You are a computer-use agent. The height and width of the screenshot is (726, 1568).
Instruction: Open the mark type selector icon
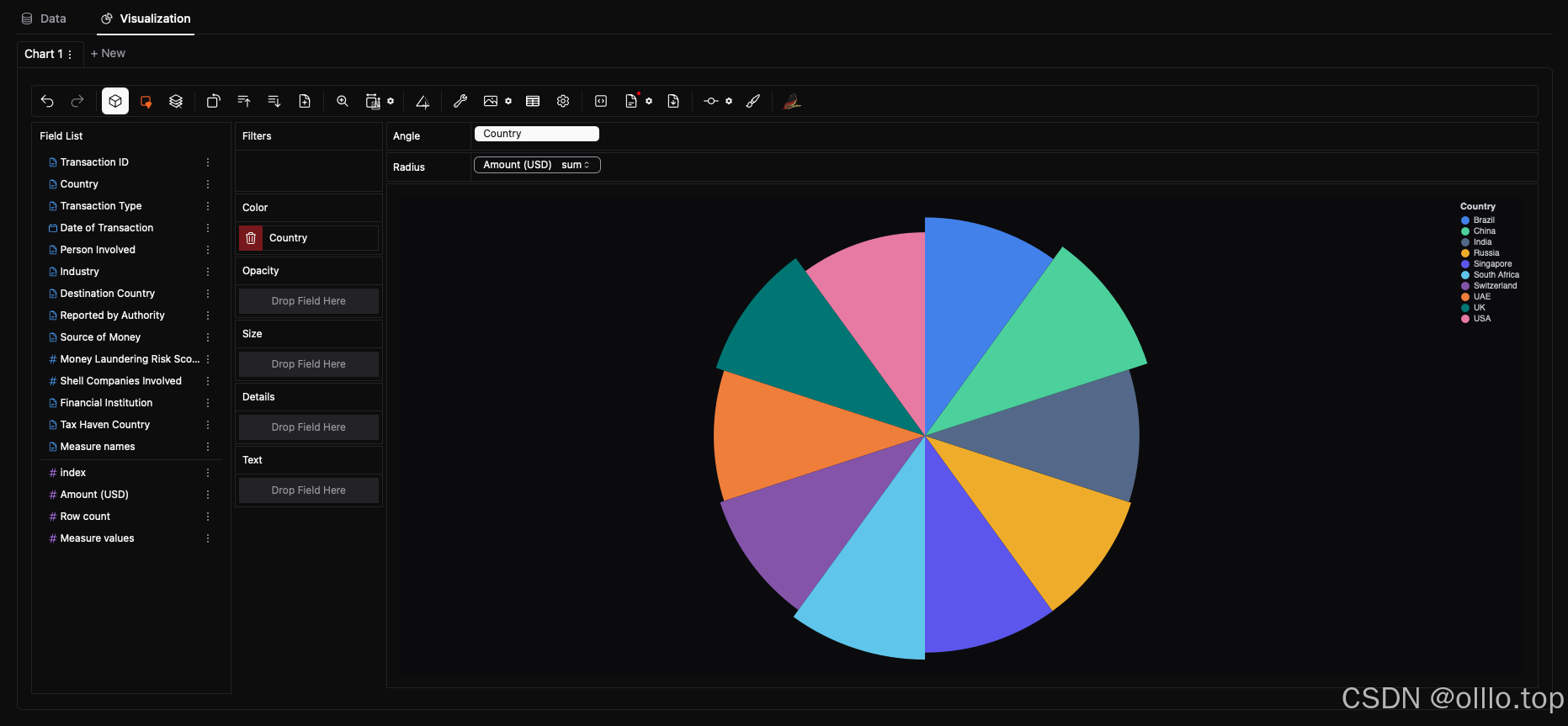pos(146,101)
